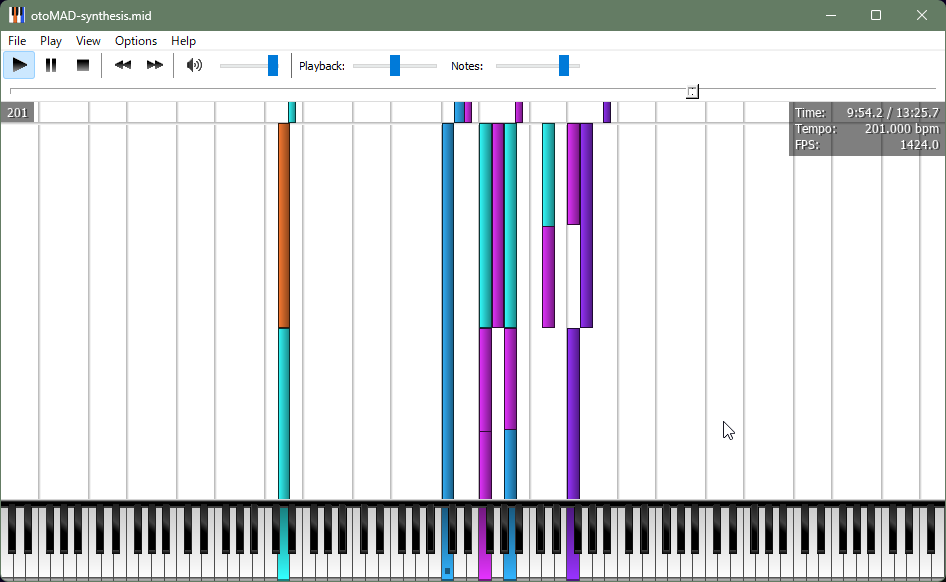Skip backward with the rewind icon

point(123,66)
